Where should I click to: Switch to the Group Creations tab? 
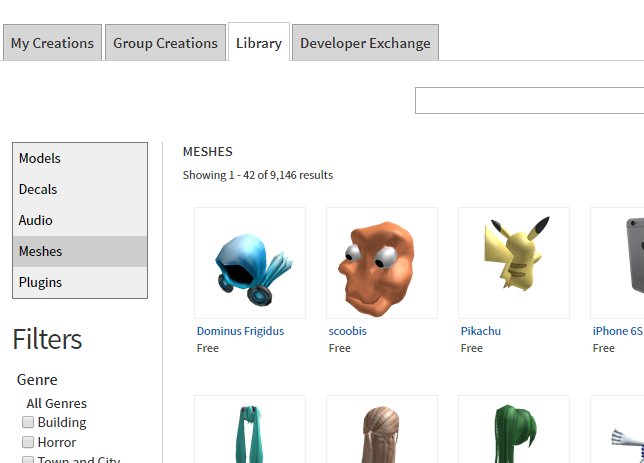(x=165, y=43)
